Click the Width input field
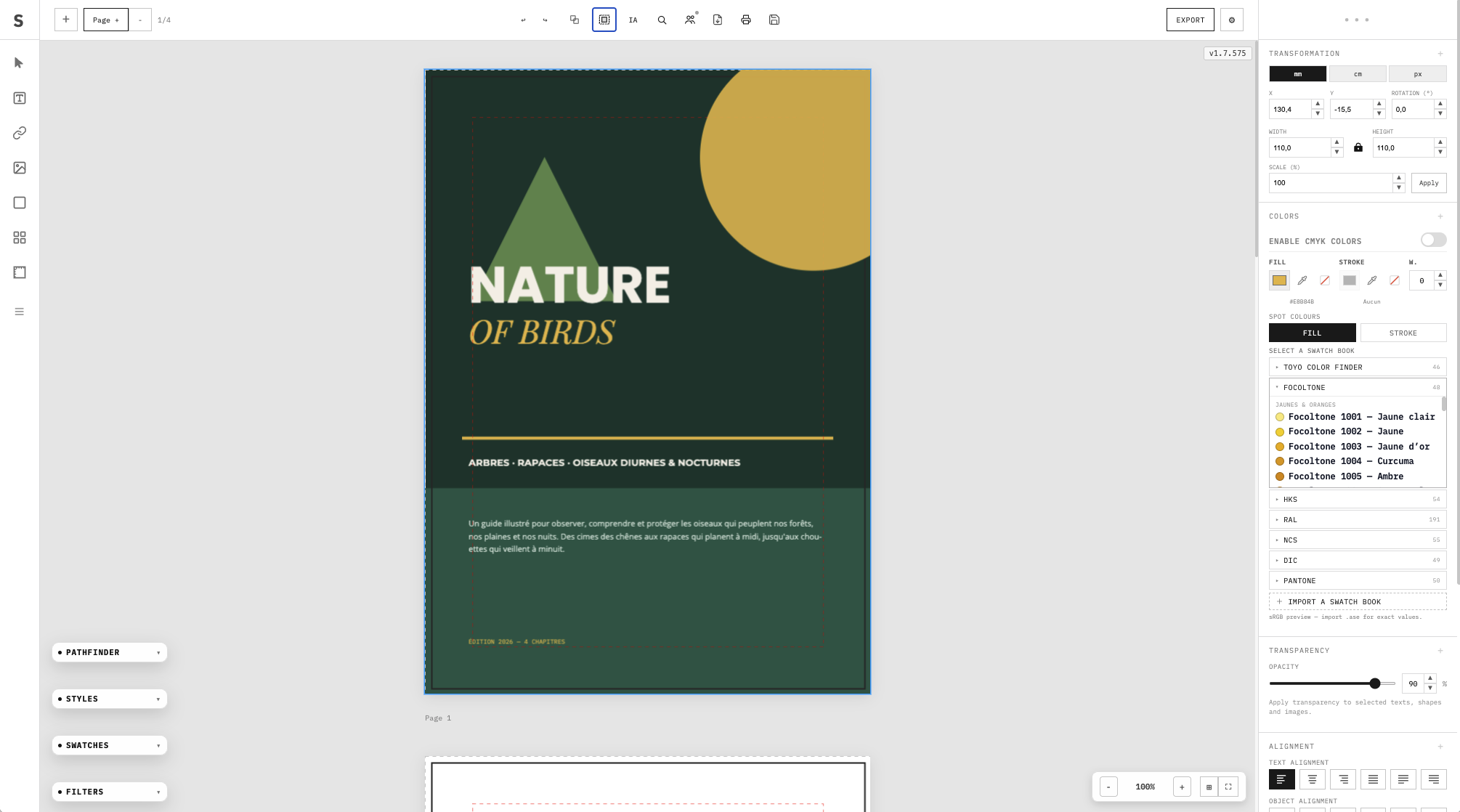 coord(1299,147)
